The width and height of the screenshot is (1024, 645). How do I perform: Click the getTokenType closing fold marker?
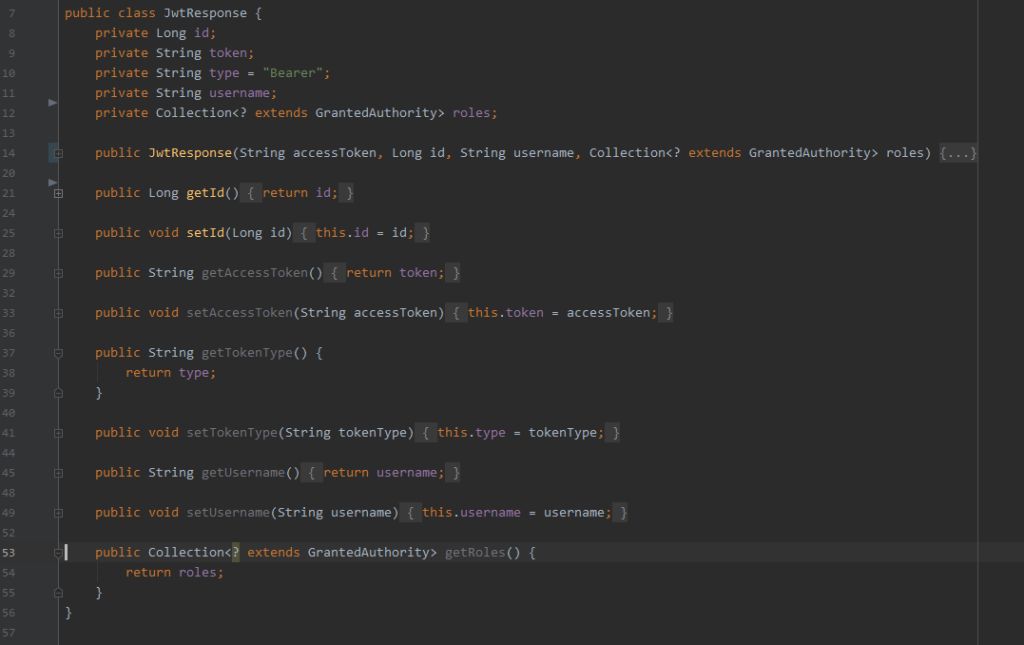pyautogui.click(x=58, y=393)
